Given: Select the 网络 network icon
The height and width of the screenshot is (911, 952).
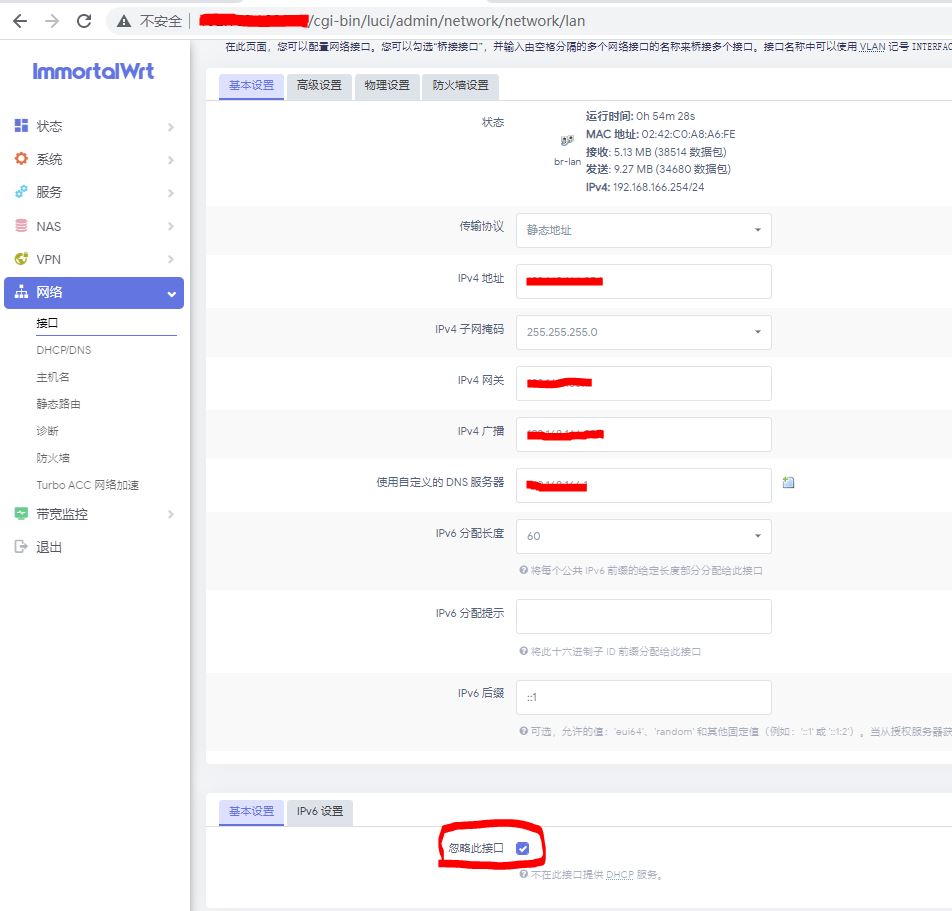Looking at the screenshot, I should tap(20, 293).
